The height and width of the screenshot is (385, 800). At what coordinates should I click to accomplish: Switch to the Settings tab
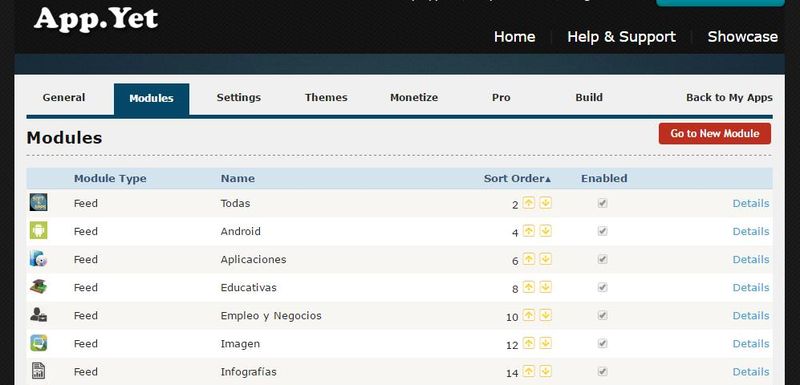238,97
